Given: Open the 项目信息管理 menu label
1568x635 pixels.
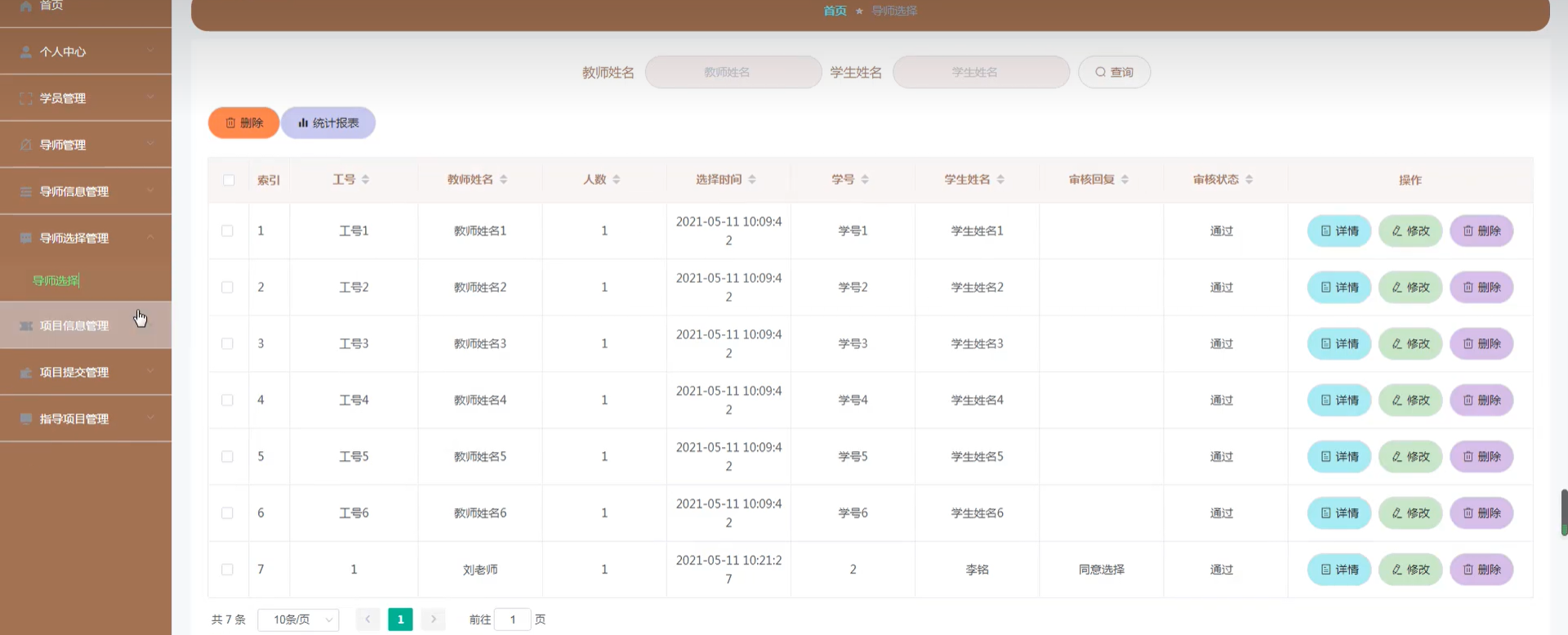Looking at the screenshot, I should pyautogui.click(x=74, y=325).
